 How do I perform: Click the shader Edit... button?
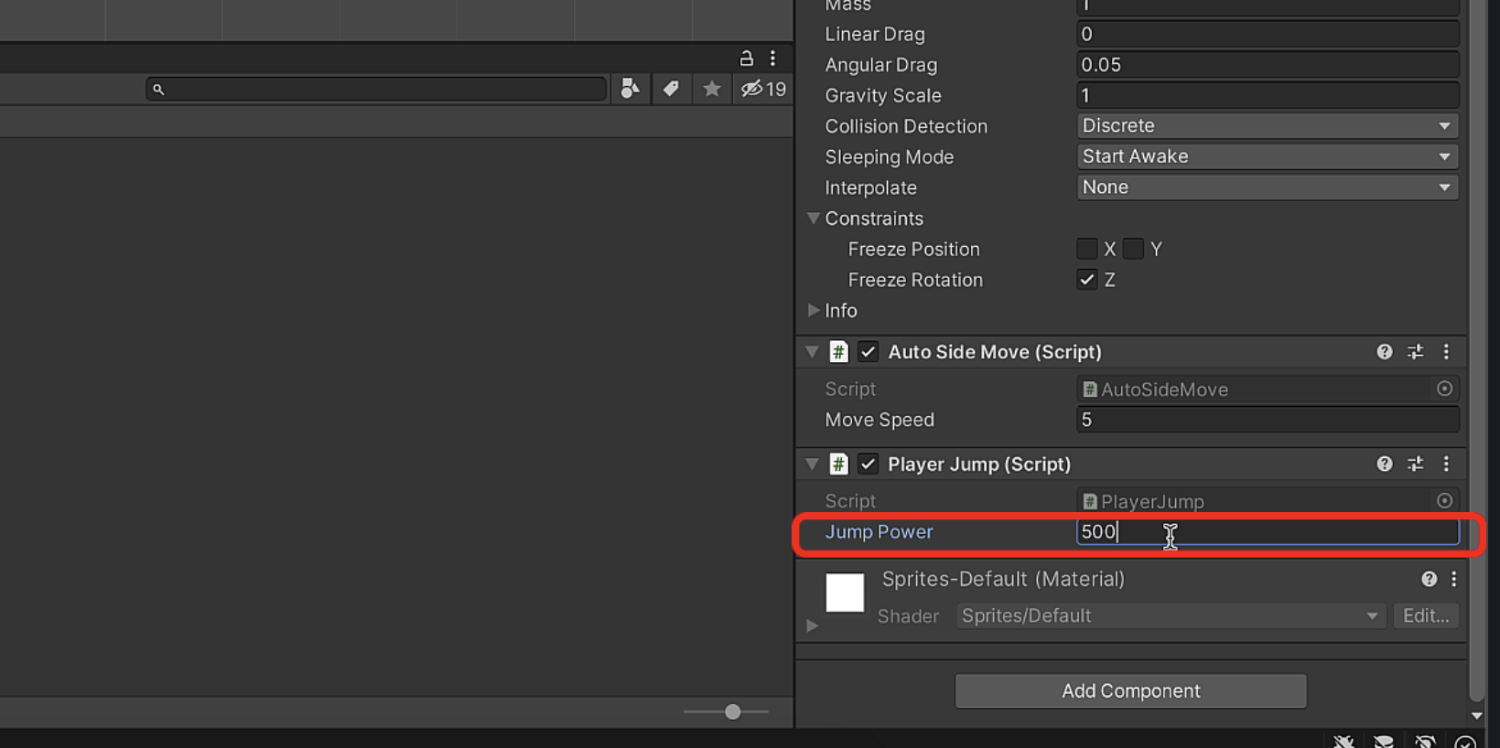click(x=1426, y=616)
